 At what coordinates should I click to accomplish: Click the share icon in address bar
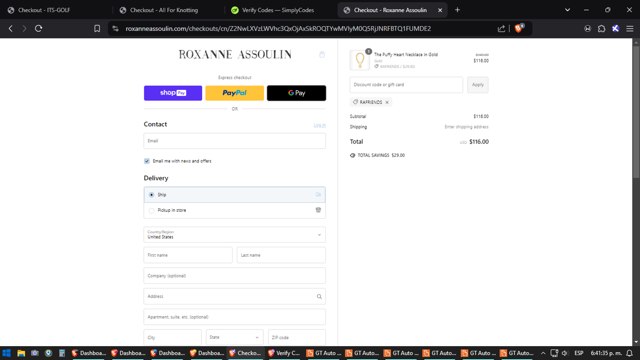tap(501, 29)
